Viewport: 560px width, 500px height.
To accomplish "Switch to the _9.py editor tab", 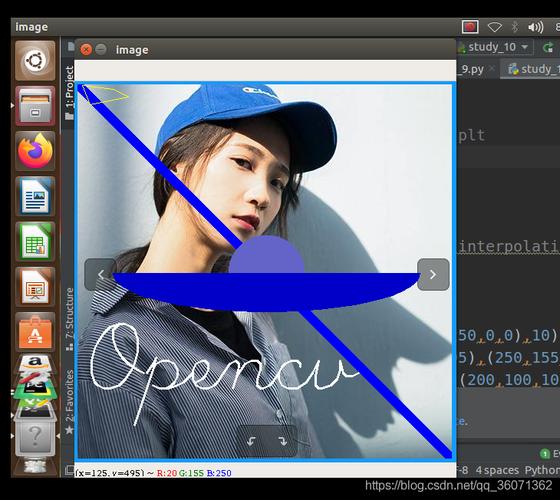I will [x=476, y=69].
